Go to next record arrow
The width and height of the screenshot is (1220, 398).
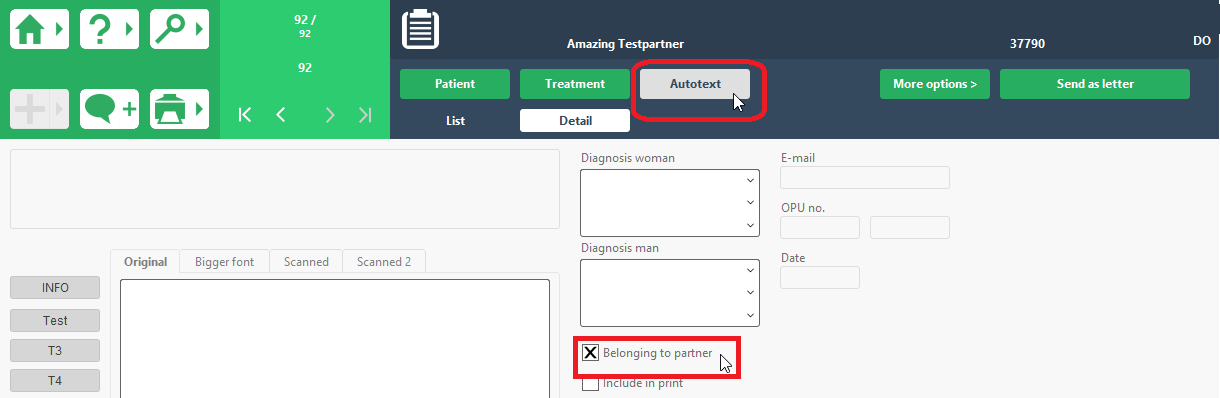pos(330,115)
